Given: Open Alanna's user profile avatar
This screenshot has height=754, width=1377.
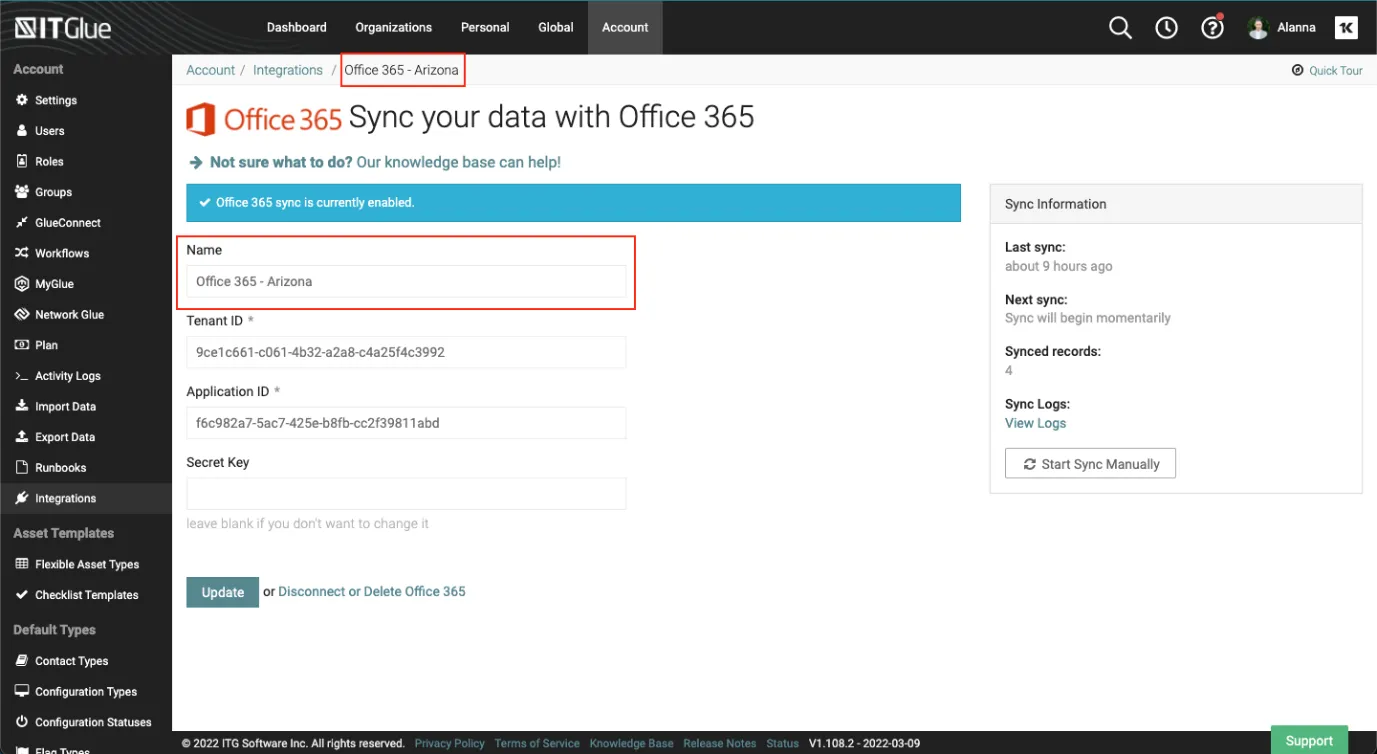Looking at the screenshot, I should tap(1258, 28).
